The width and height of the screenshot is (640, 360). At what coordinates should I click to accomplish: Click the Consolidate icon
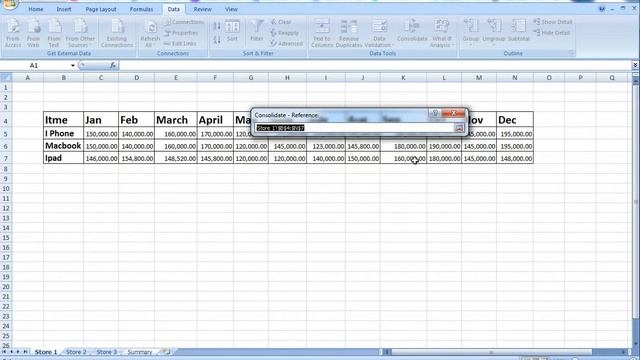[412, 31]
